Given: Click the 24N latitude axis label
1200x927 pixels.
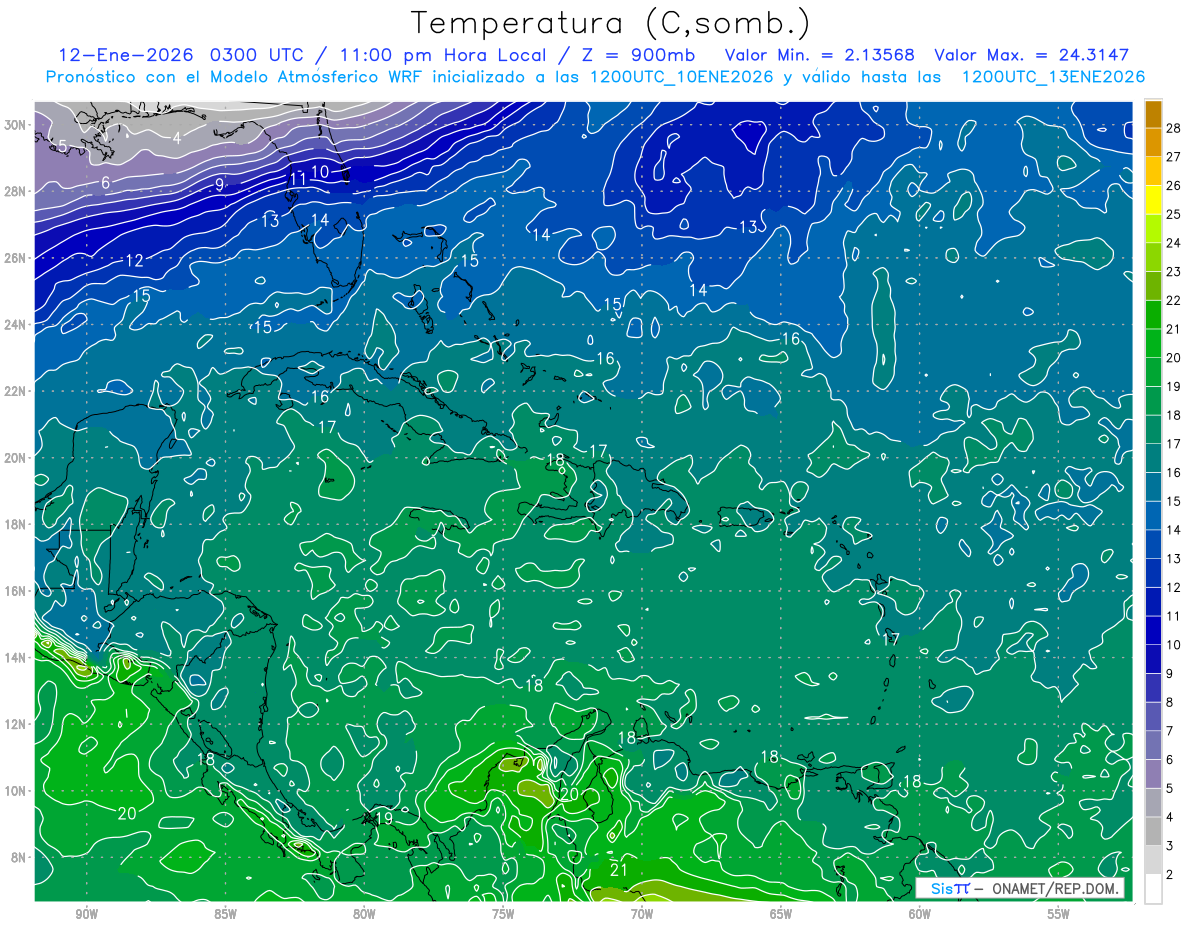Looking at the screenshot, I should (16, 324).
